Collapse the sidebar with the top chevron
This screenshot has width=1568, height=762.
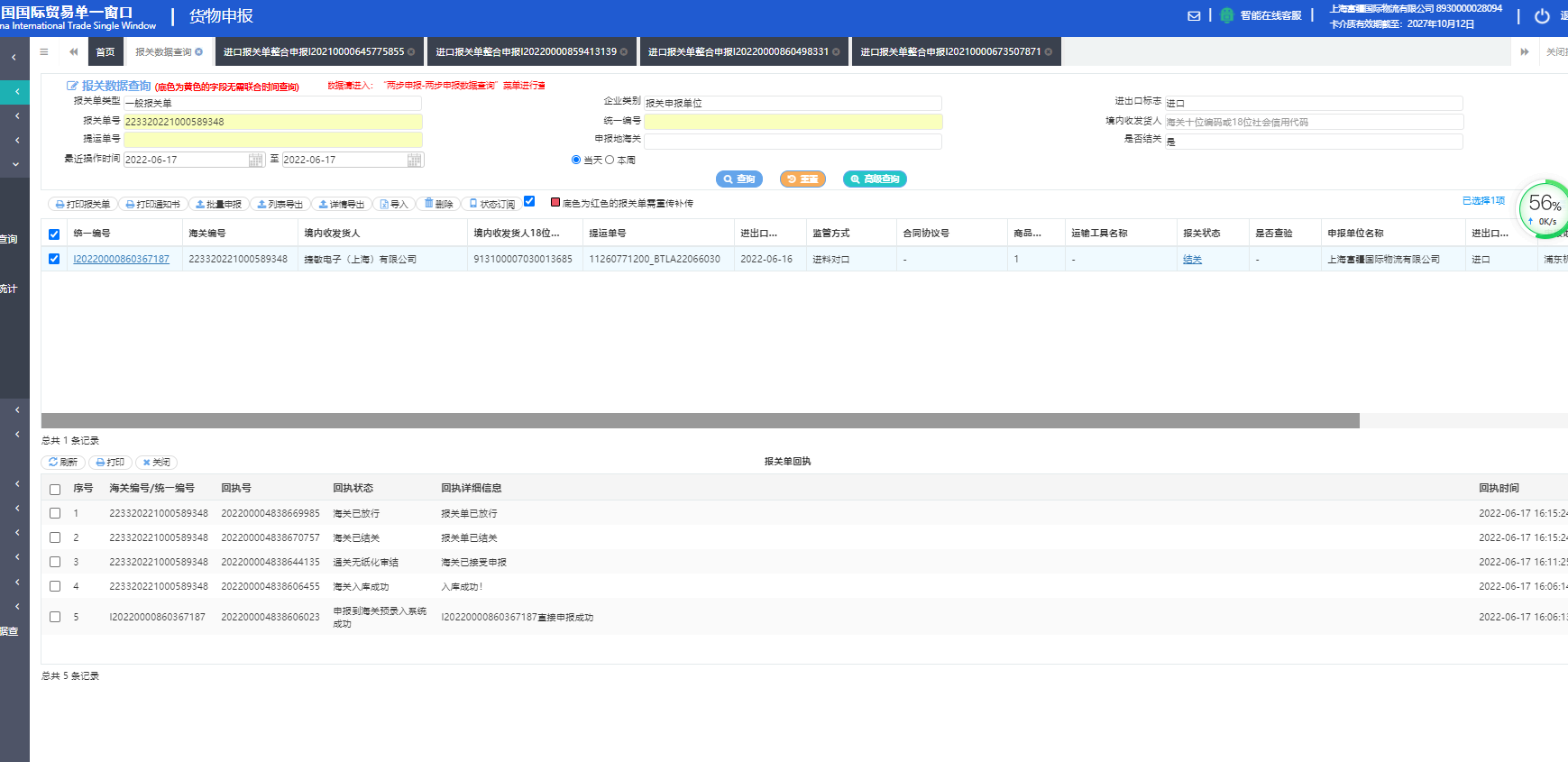tap(14, 58)
